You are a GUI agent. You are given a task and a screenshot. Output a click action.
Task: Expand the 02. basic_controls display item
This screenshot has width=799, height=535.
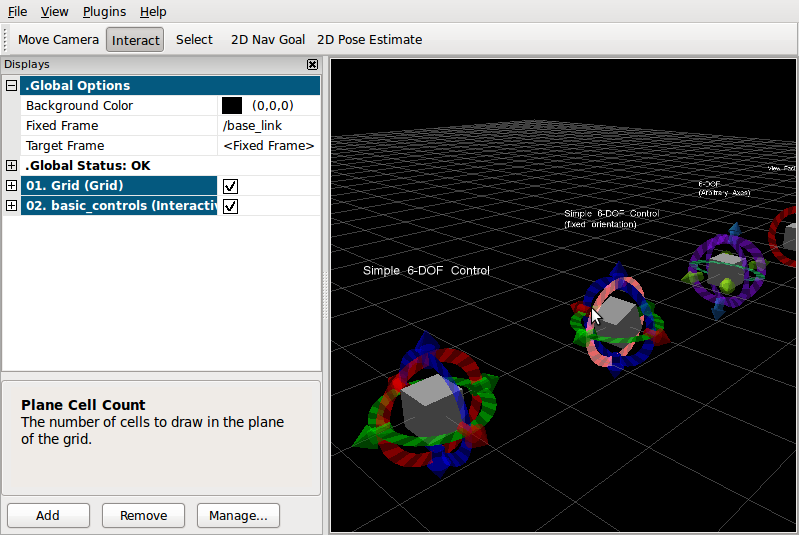[12, 206]
